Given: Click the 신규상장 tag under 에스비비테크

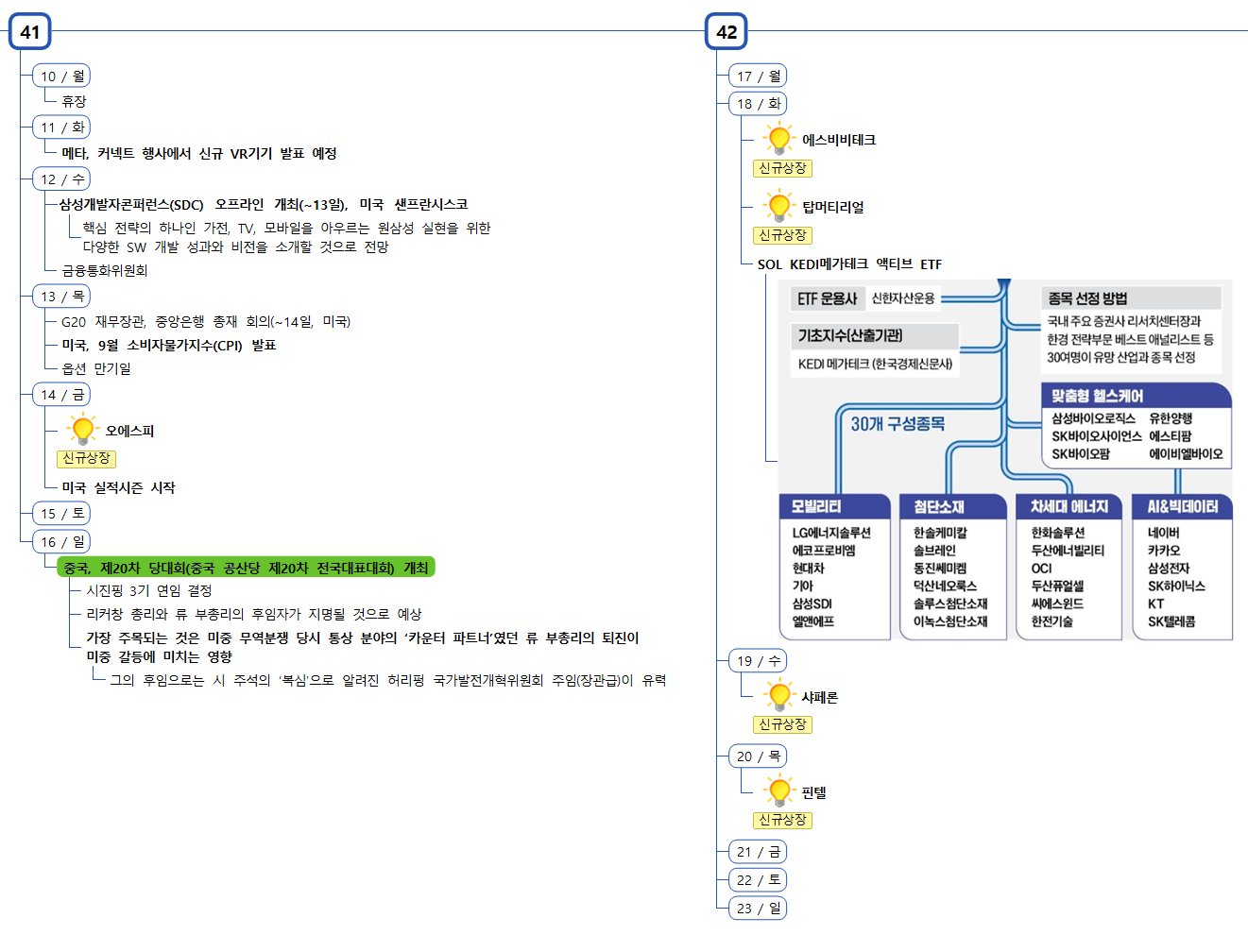Looking at the screenshot, I should (x=782, y=168).
